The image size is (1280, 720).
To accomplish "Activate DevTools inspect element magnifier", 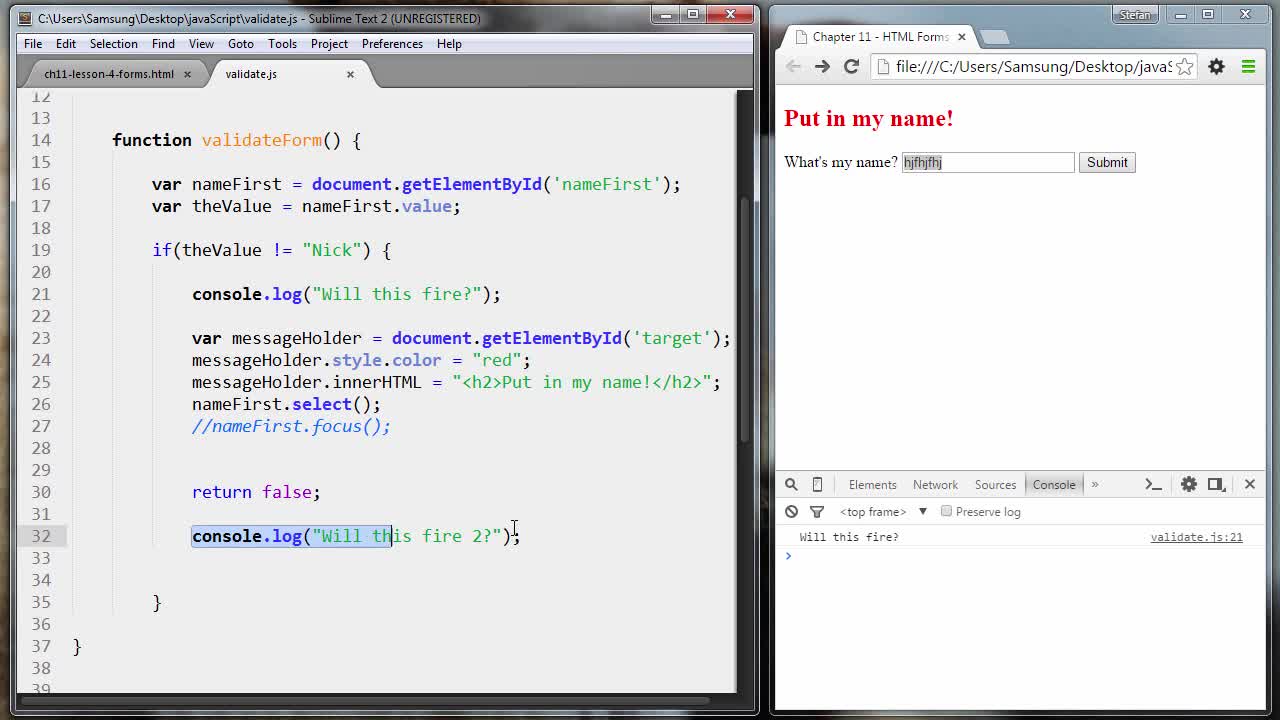I will (x=791, y=484).
